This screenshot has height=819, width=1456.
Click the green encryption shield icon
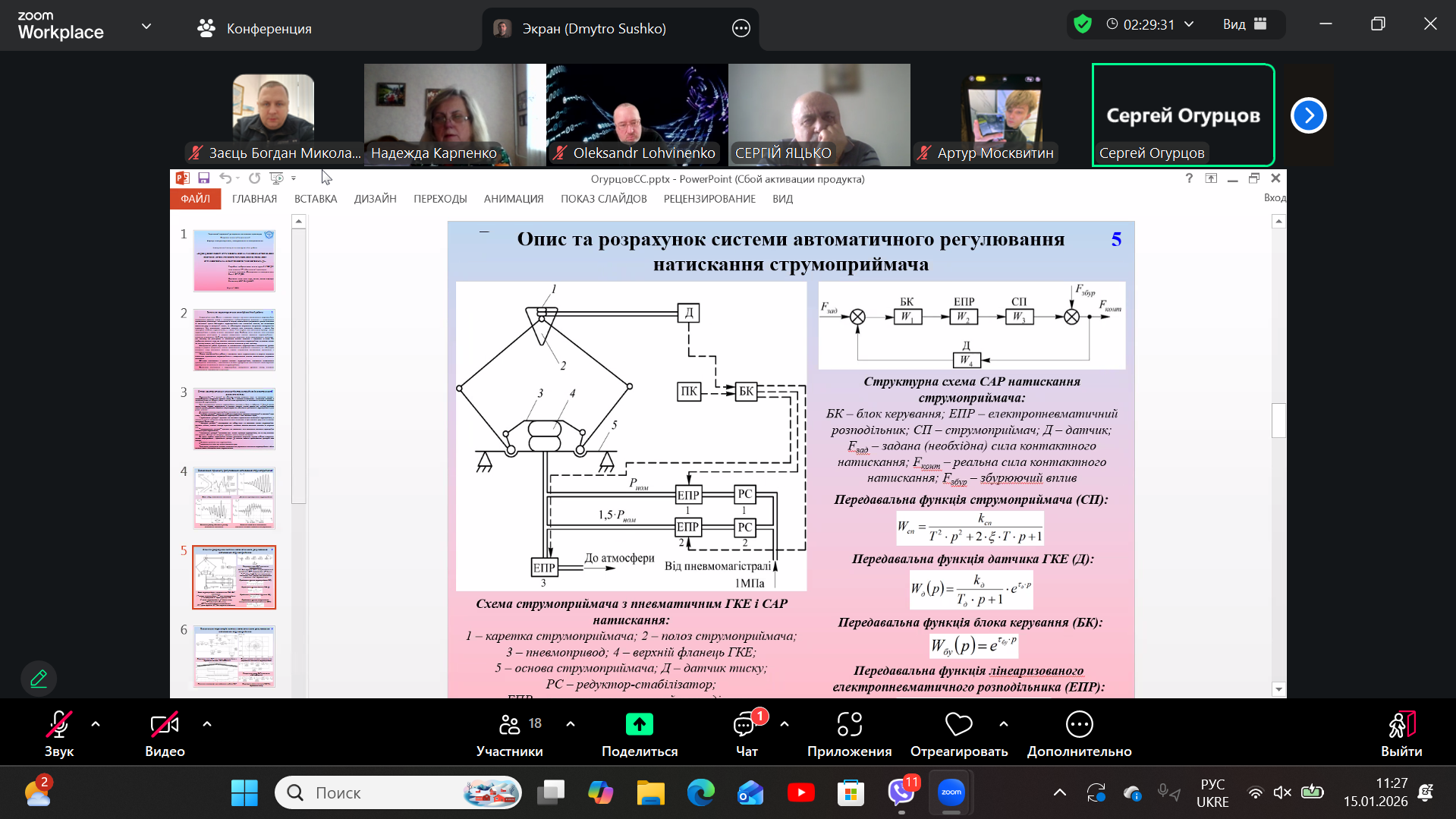pos(1083,24)
